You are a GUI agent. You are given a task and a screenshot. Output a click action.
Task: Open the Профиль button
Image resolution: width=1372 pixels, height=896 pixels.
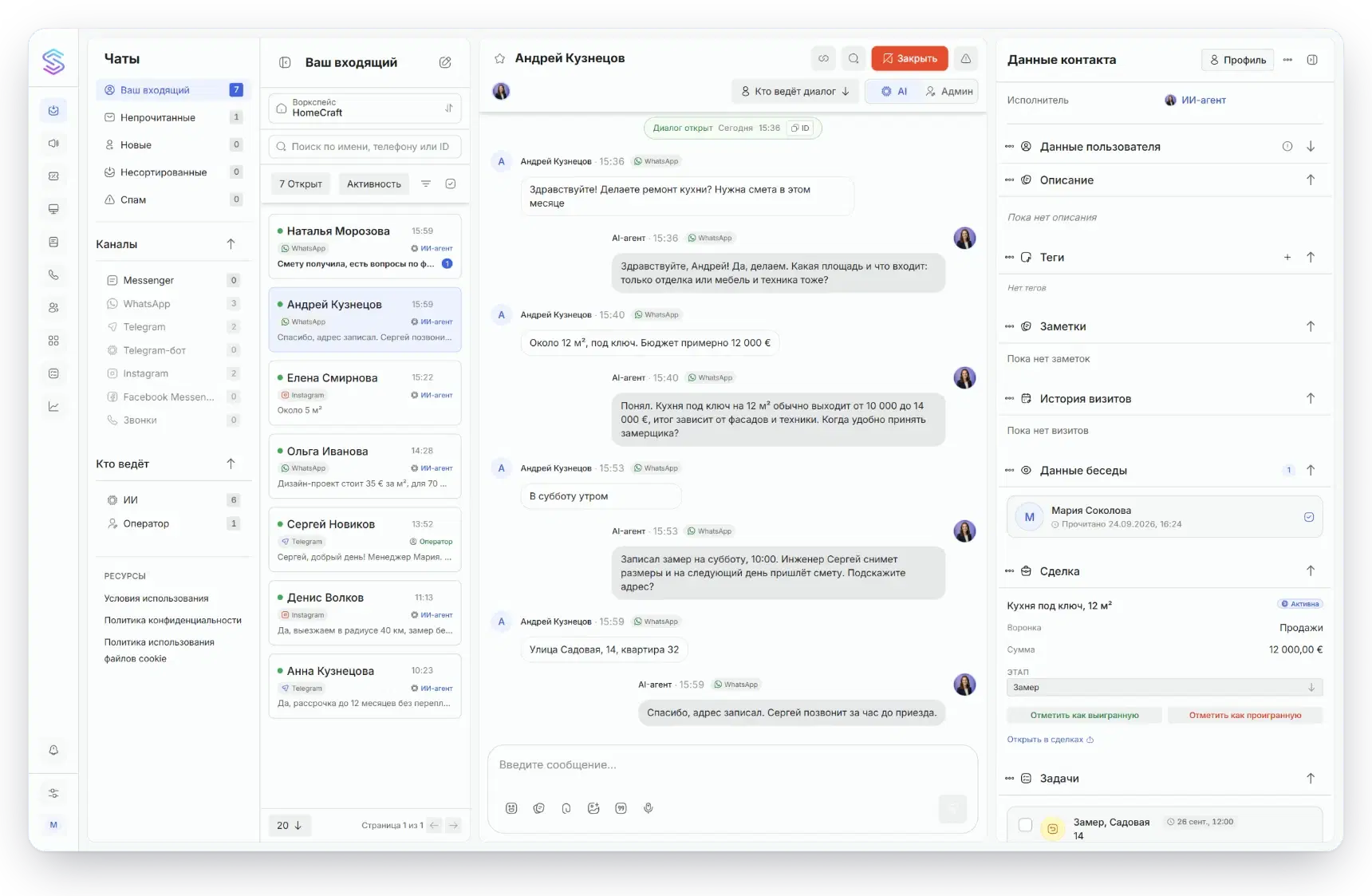1238,60
